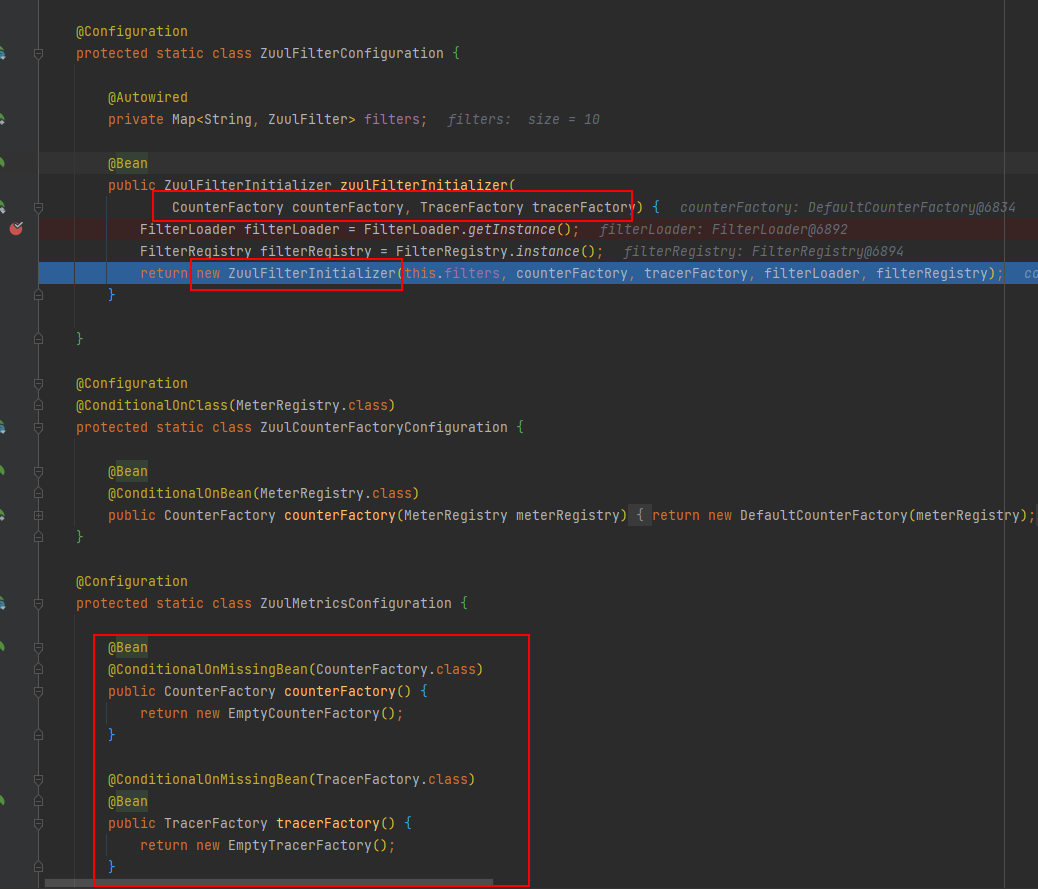Collapse the ZuulCounterFactoryConfiguration class fold marker
Screen dimensions: 1038x889
tap(38, 428)
